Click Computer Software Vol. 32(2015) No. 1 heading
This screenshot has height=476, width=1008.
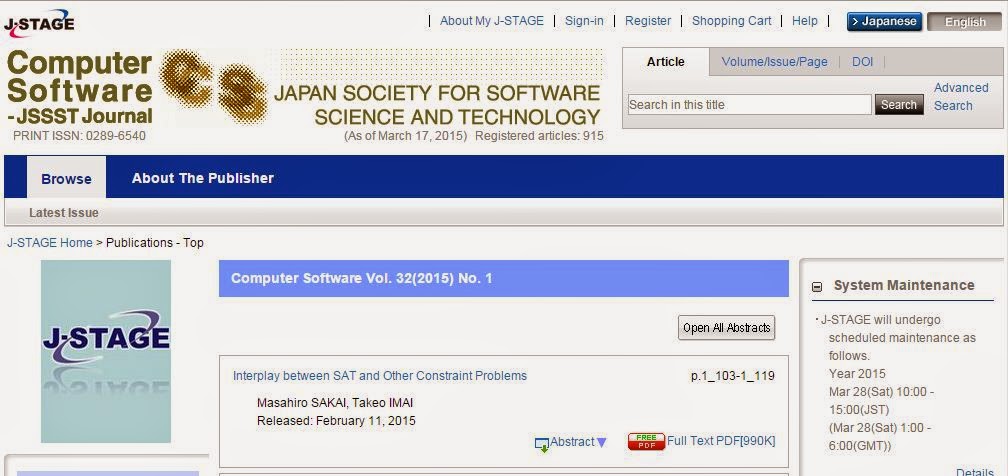click(361, 279)
